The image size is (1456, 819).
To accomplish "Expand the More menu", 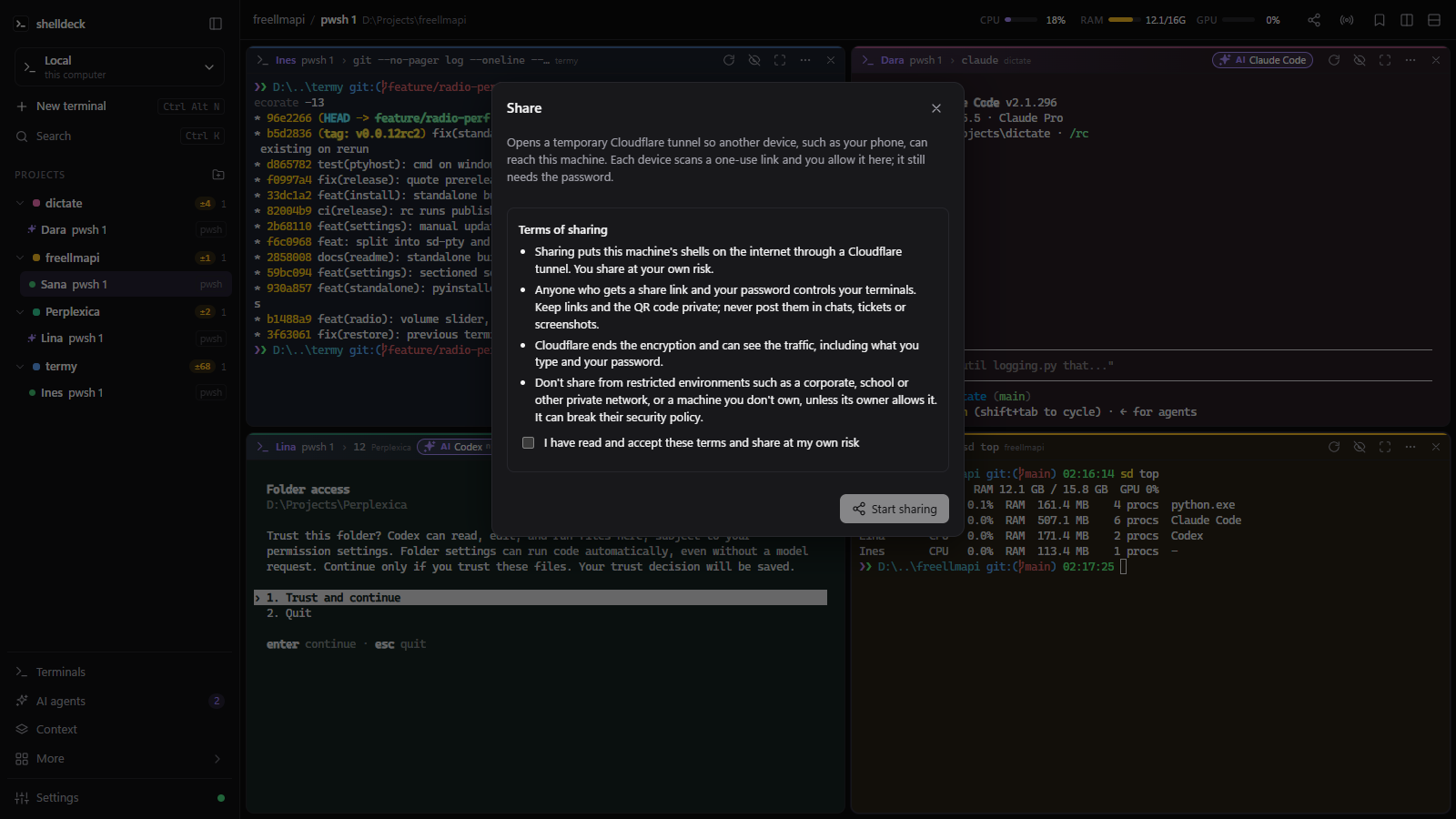I will coord(119,759).
